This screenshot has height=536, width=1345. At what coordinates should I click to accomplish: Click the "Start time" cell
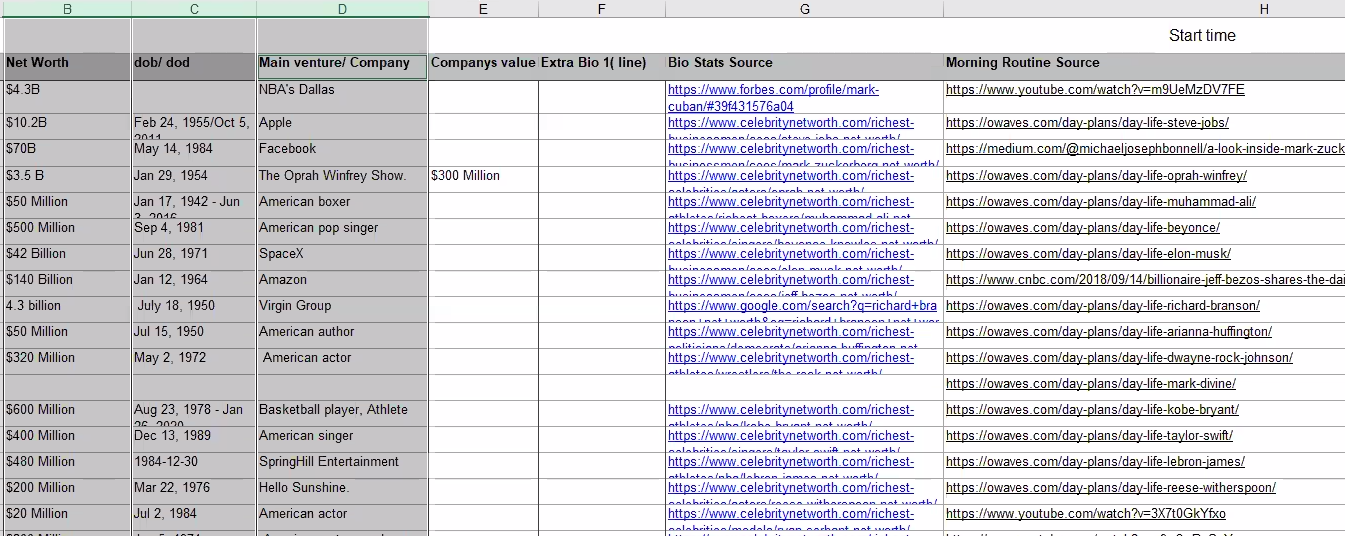click(x=1202, y=36)
